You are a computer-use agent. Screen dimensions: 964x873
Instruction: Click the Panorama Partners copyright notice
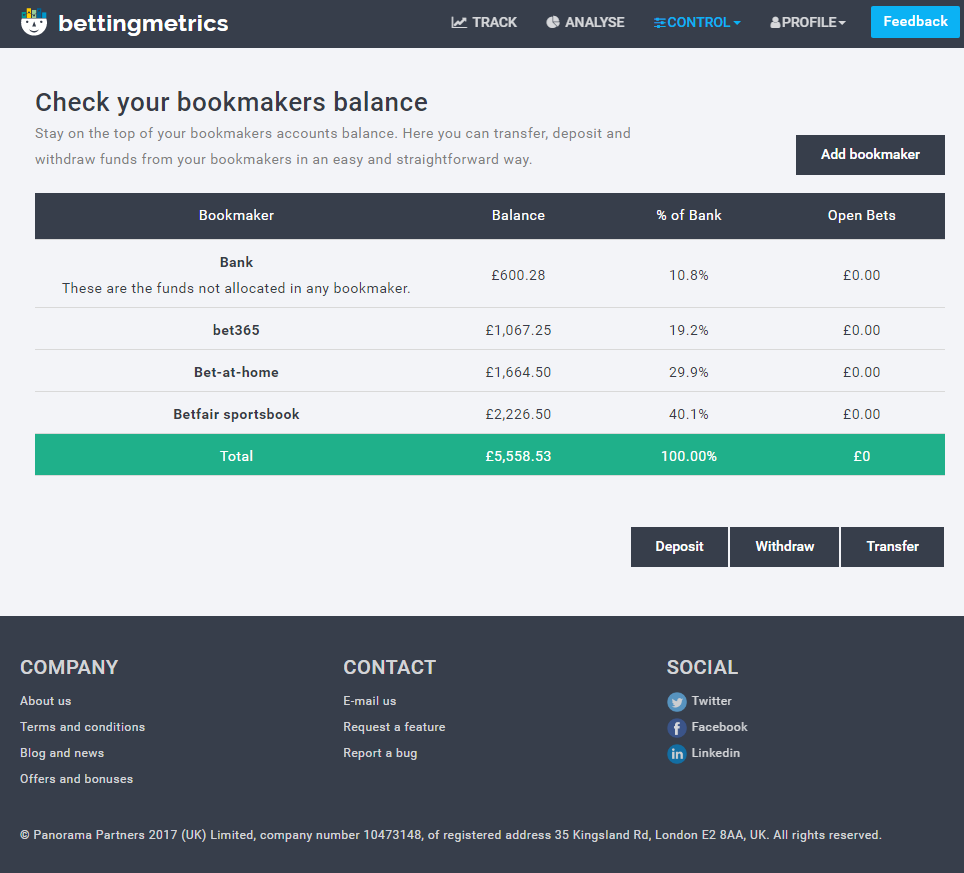tap(451, 835)
